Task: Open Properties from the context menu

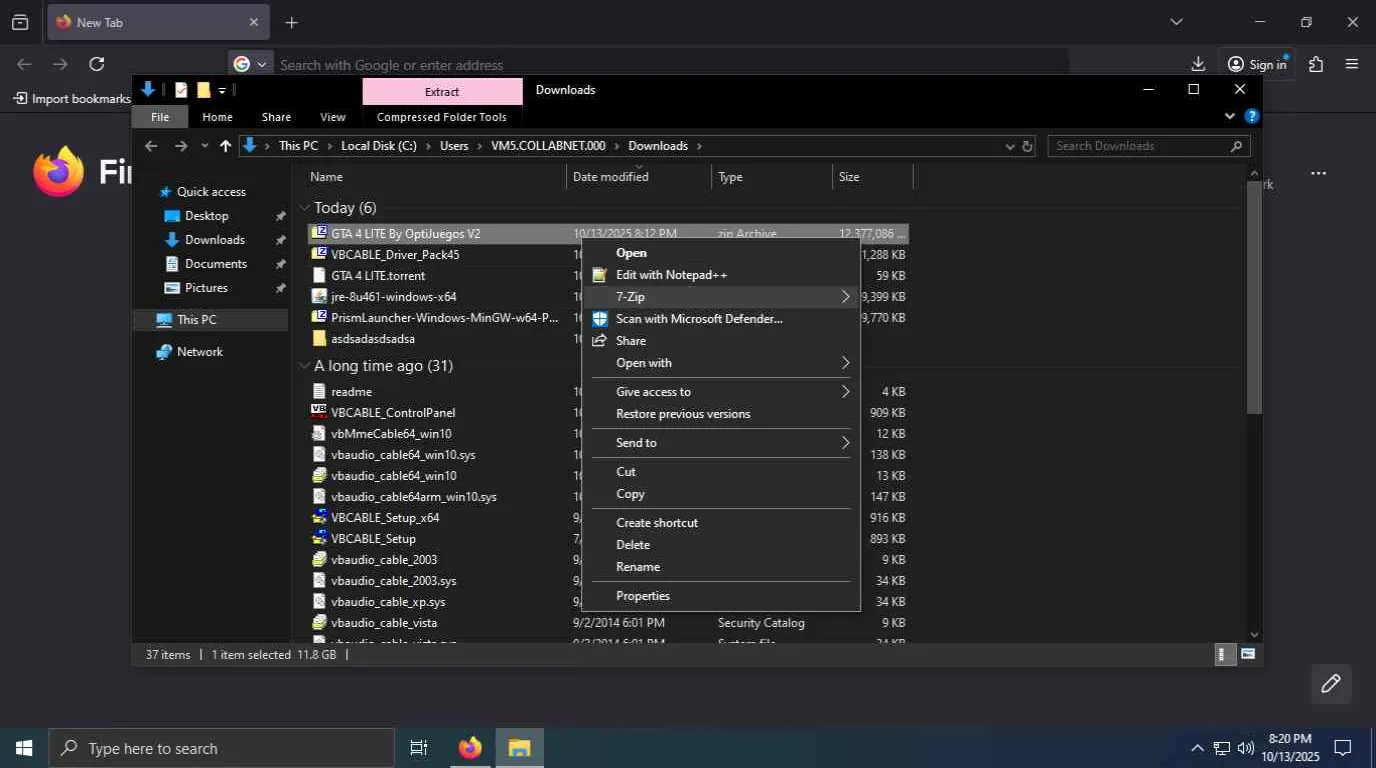Action: 643,596
